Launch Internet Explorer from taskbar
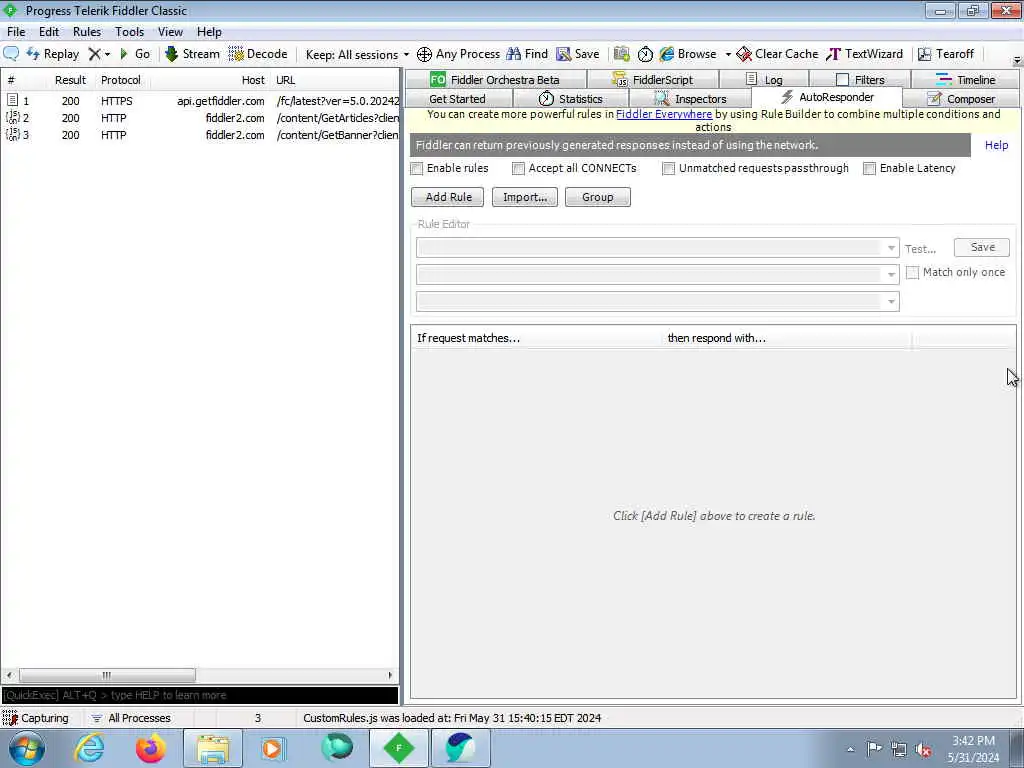The width and height of the screenshot is (1024, 768). point(89,748)
